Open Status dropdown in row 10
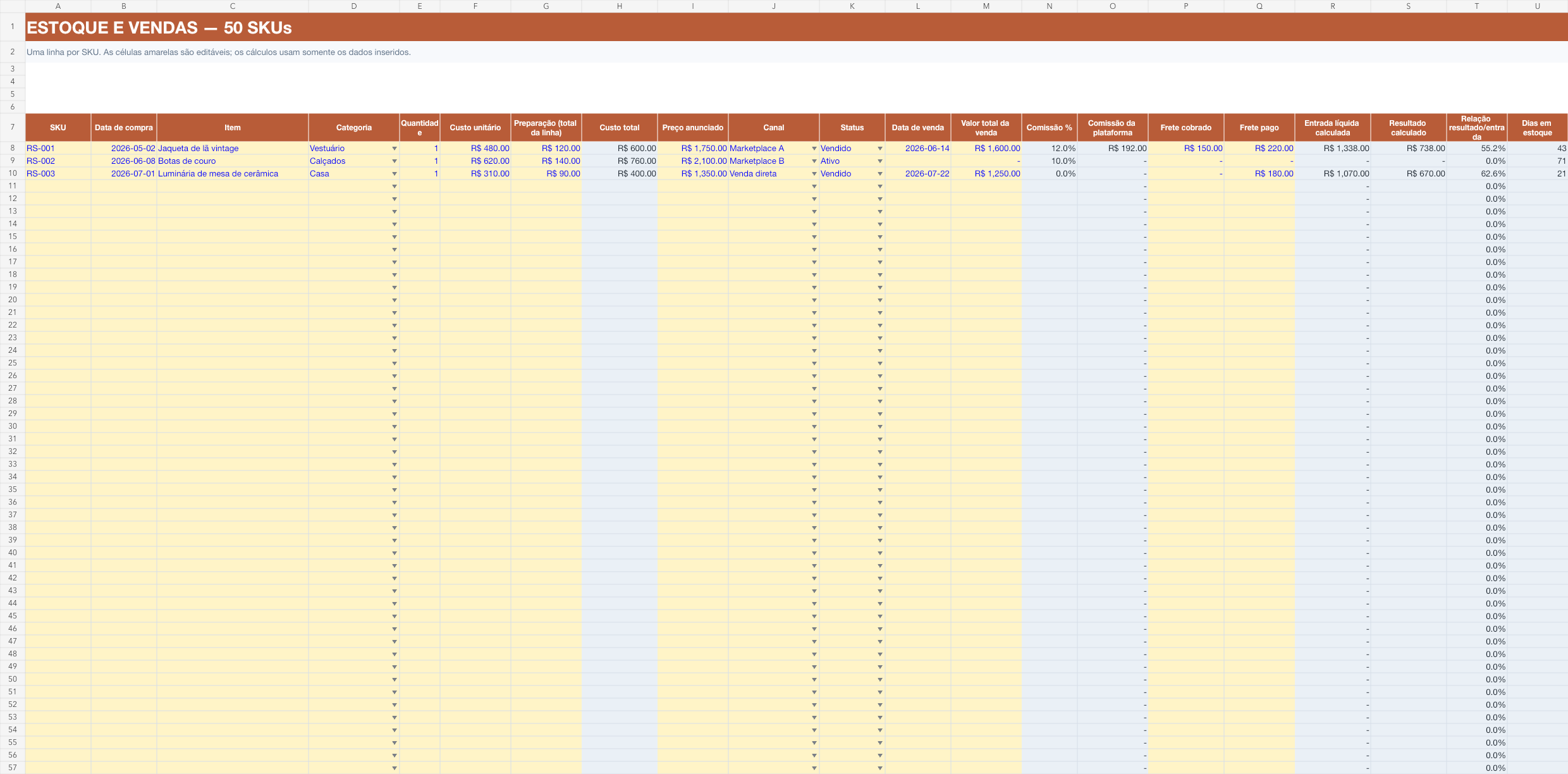Image resolution: width=1568 pixels, height=774 pixels. click(x=880, y=174)
